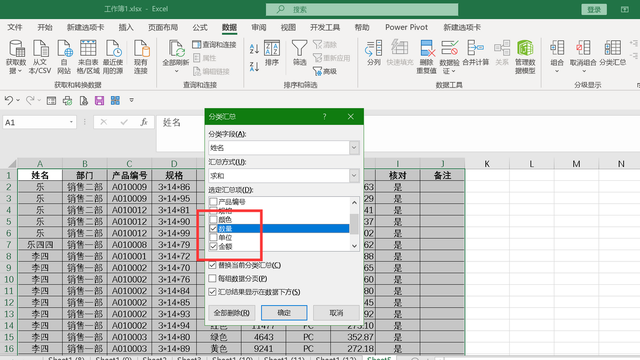Image resolution: width=640 pixels, height=360 pixels.
Task: Click the 全部删除(R) button
Action: click(x=231, y=313)
